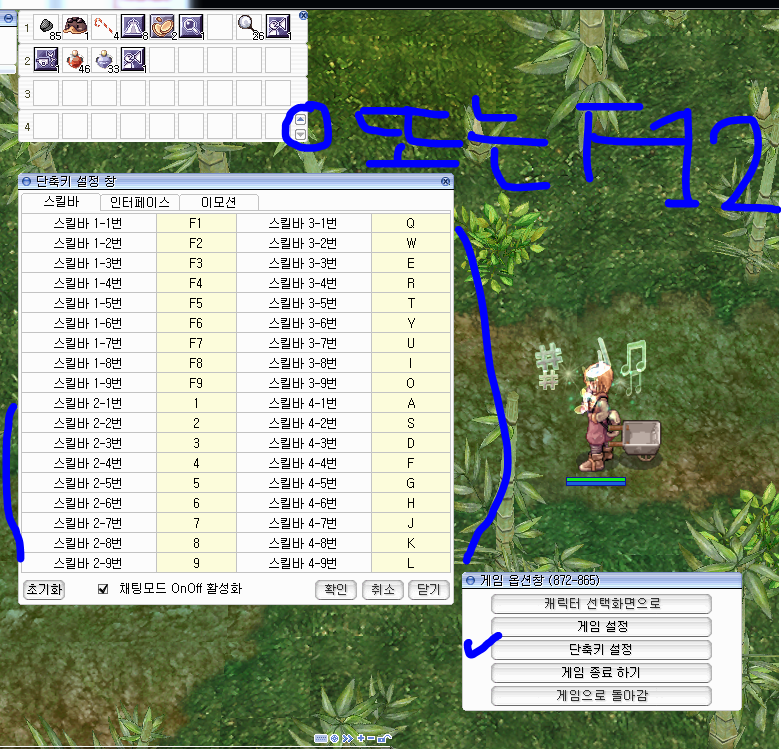This screenshot has width=781, height=749.
Task: Select the F9 key field for 스킬바 1-9번
Action: [196, 383]
